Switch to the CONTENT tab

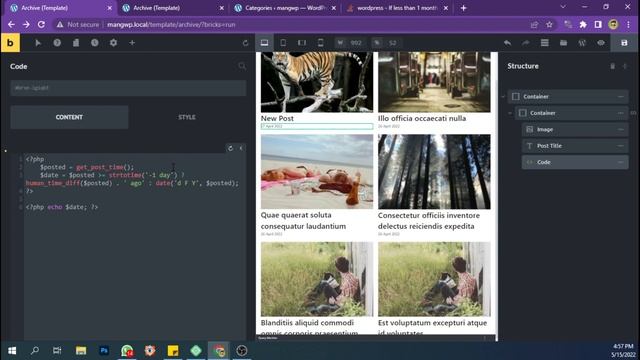pyautogui.click(x=69, y=117)
